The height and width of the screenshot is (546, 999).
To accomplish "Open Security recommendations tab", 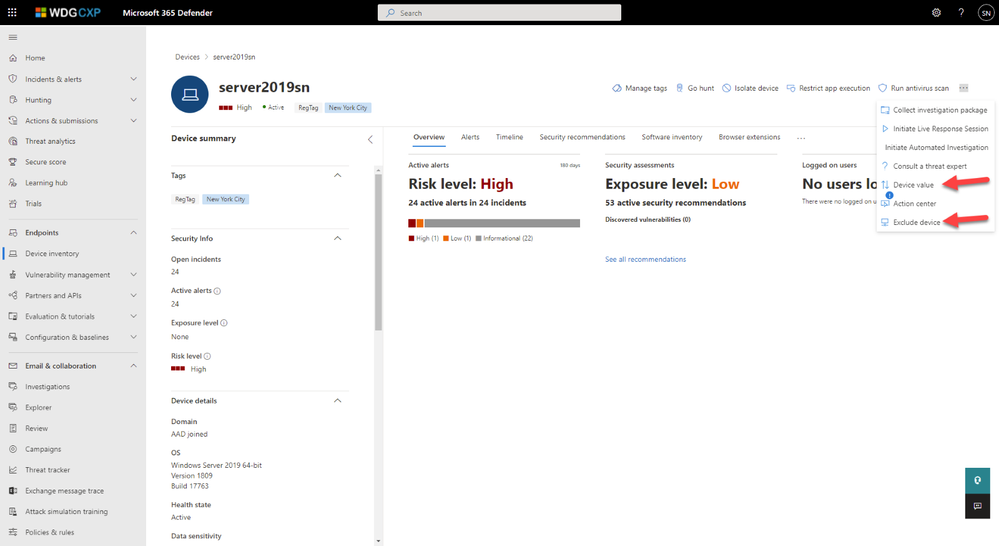I will click(x=582, y=137).
